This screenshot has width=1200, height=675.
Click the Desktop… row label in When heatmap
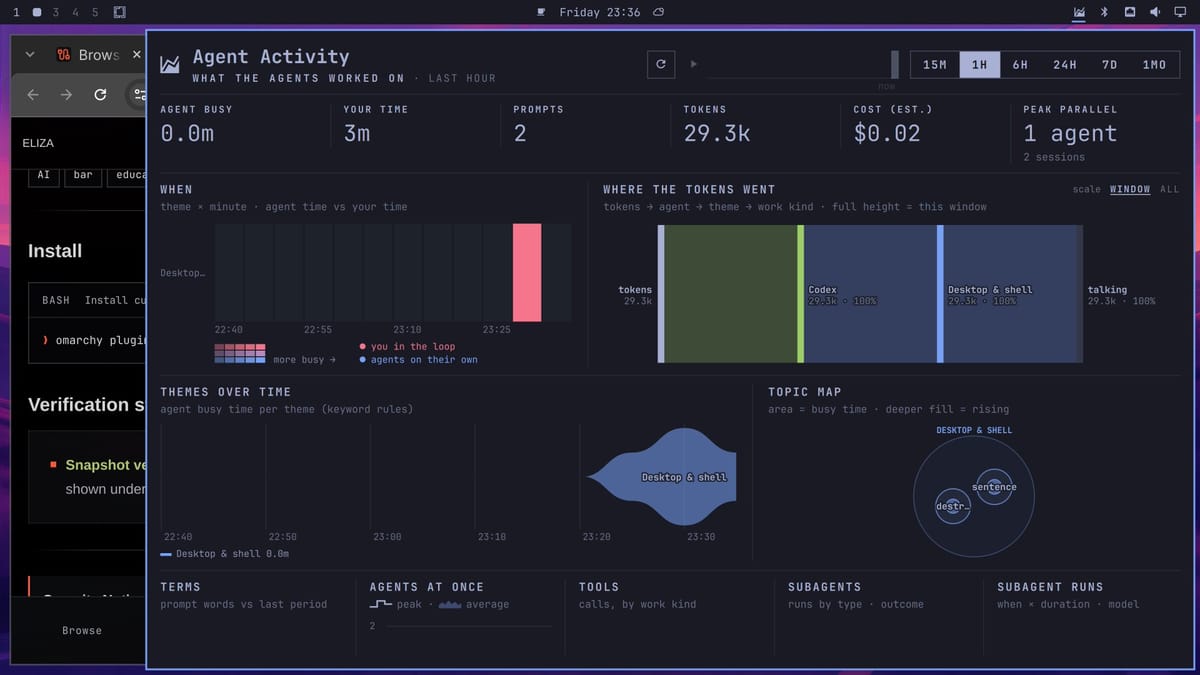[x=182, y=273]
